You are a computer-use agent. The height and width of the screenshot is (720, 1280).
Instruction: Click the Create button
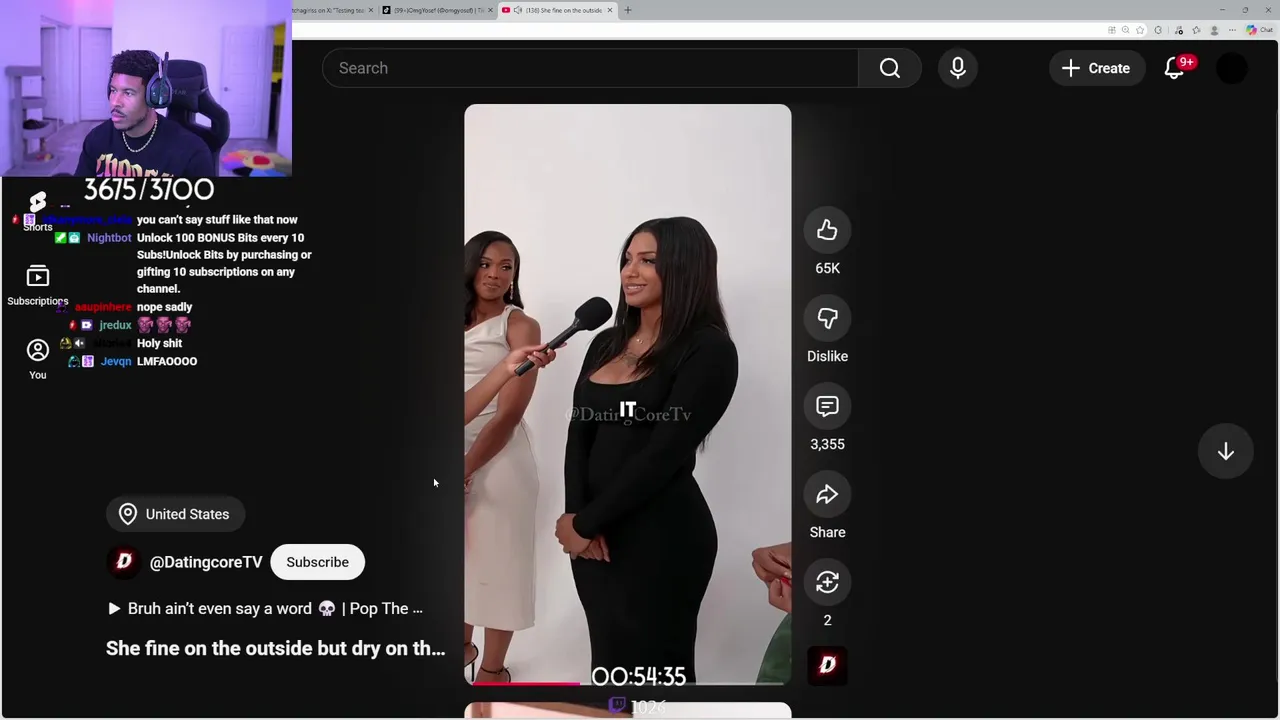1096,68
